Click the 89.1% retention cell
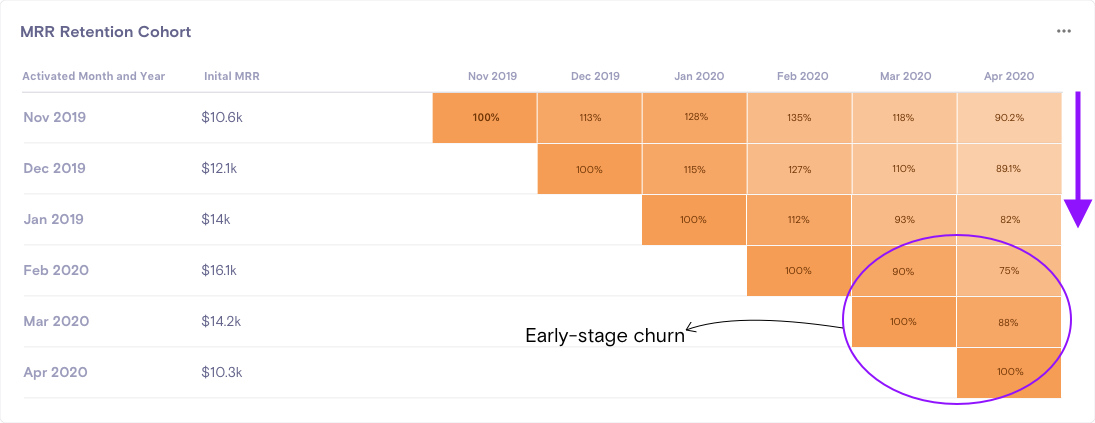Viewport: 1095px width, 423px height. click(1009, 168)
